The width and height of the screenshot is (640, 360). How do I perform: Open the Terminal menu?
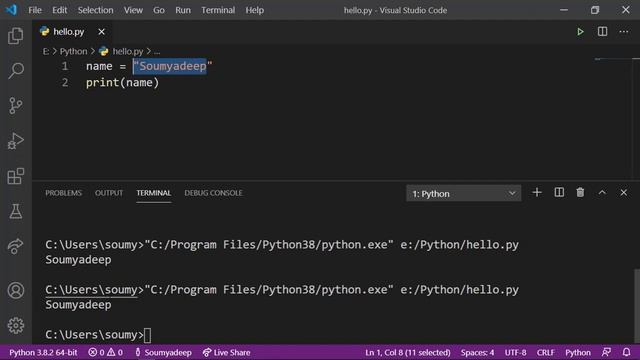click(x=218, y=10)
